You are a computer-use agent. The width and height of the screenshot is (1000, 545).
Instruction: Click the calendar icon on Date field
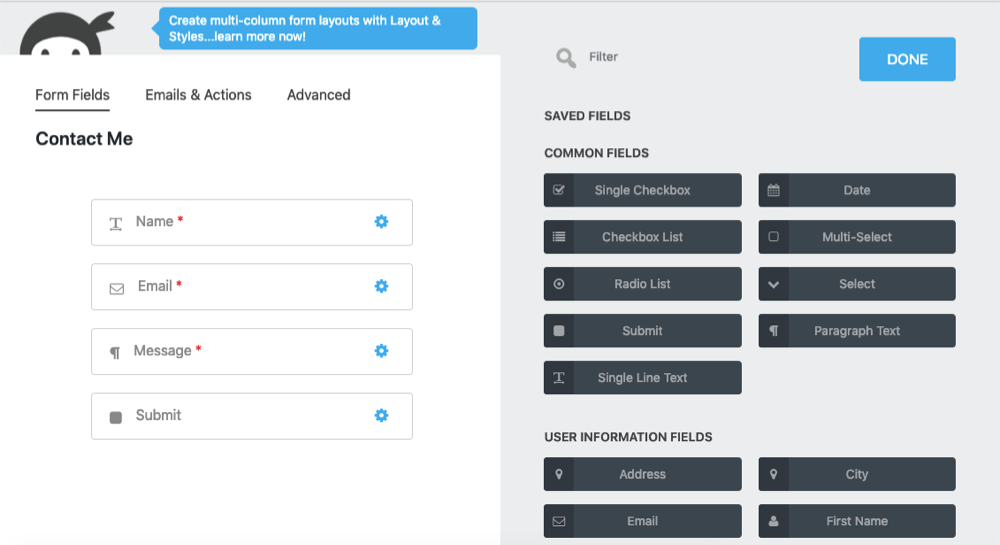click(x=774, y=190)
